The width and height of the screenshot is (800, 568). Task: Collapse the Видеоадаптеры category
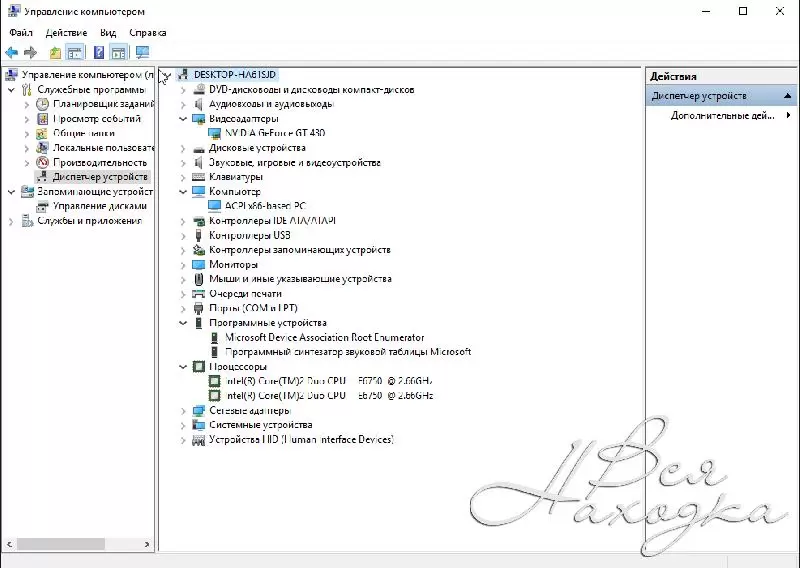pos(183,119)
